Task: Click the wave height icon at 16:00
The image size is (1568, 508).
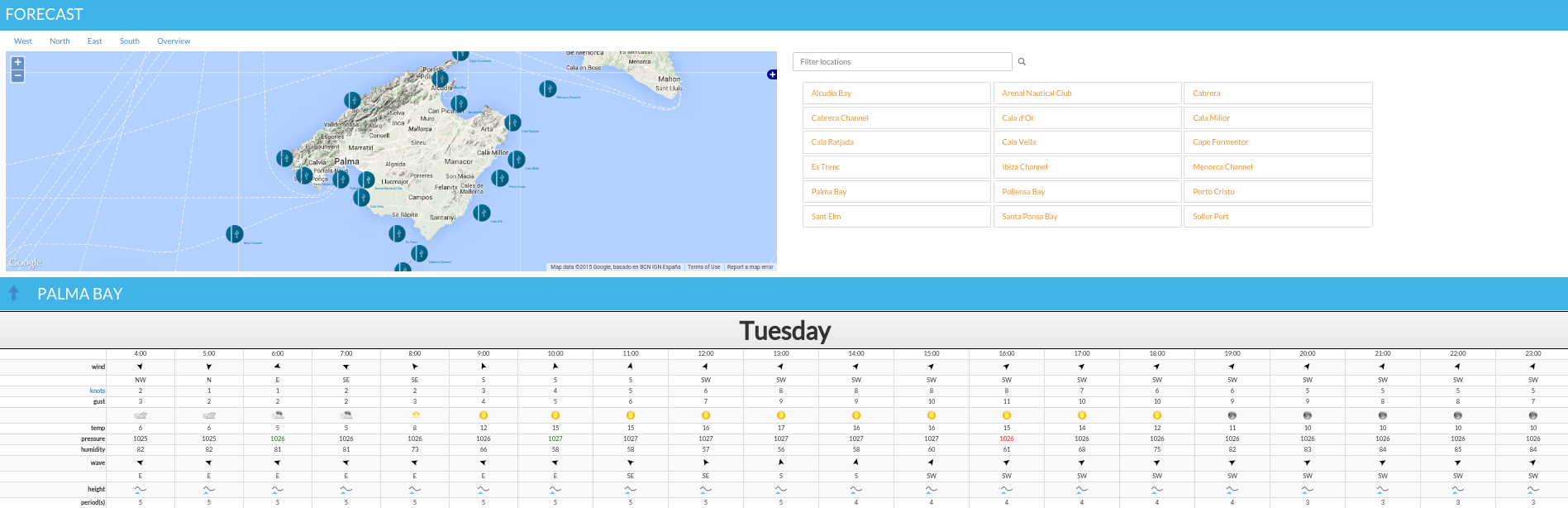Action: pyautogui.click(x=1007, y=489)
